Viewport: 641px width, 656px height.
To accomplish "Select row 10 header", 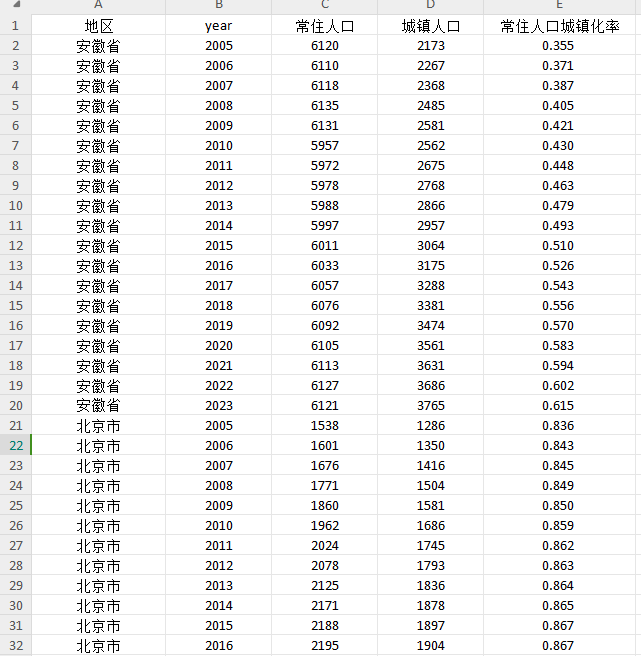I will click(x=15, y=206).
